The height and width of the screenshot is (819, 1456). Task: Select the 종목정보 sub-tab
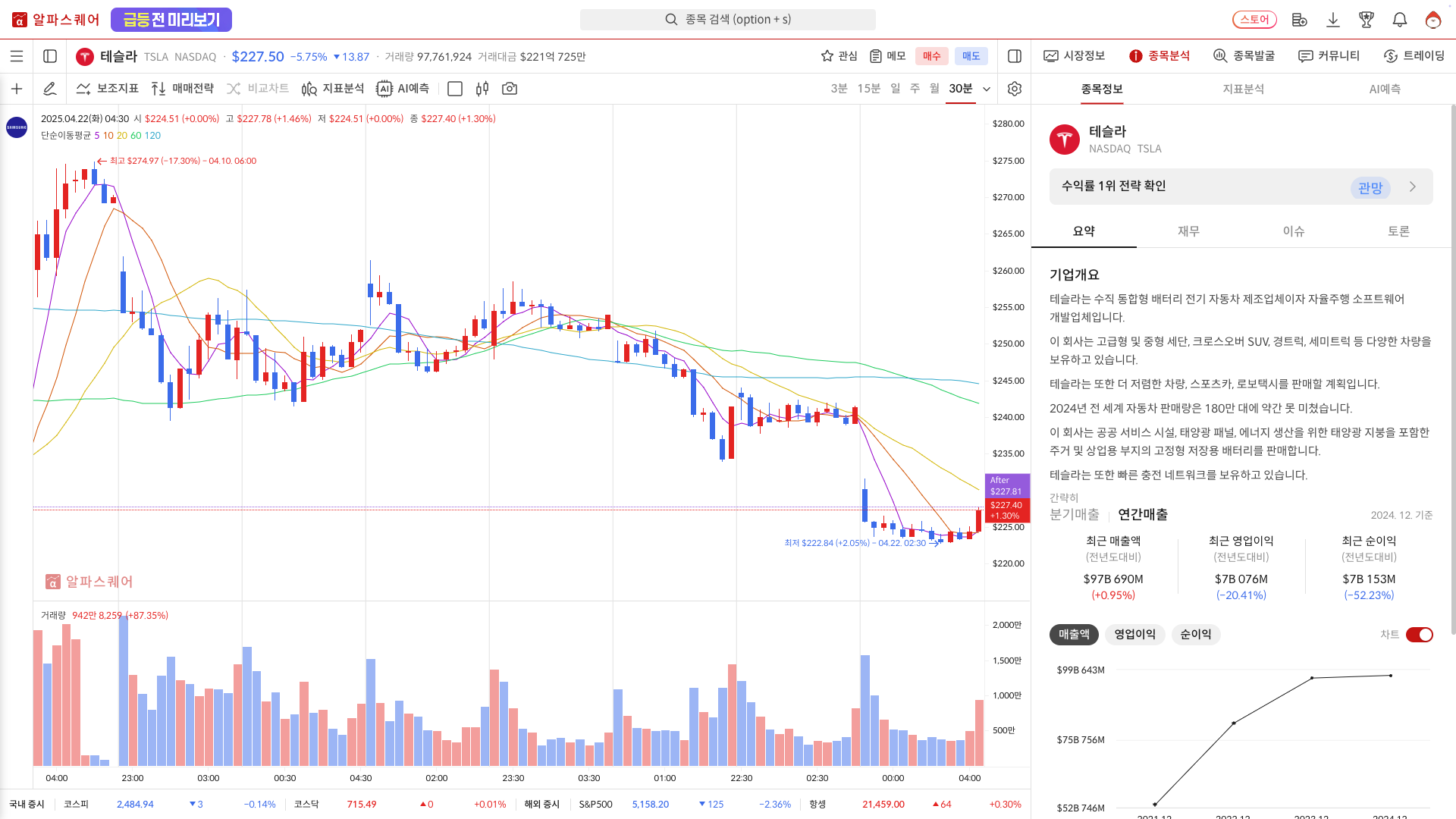coord(1102,89)
